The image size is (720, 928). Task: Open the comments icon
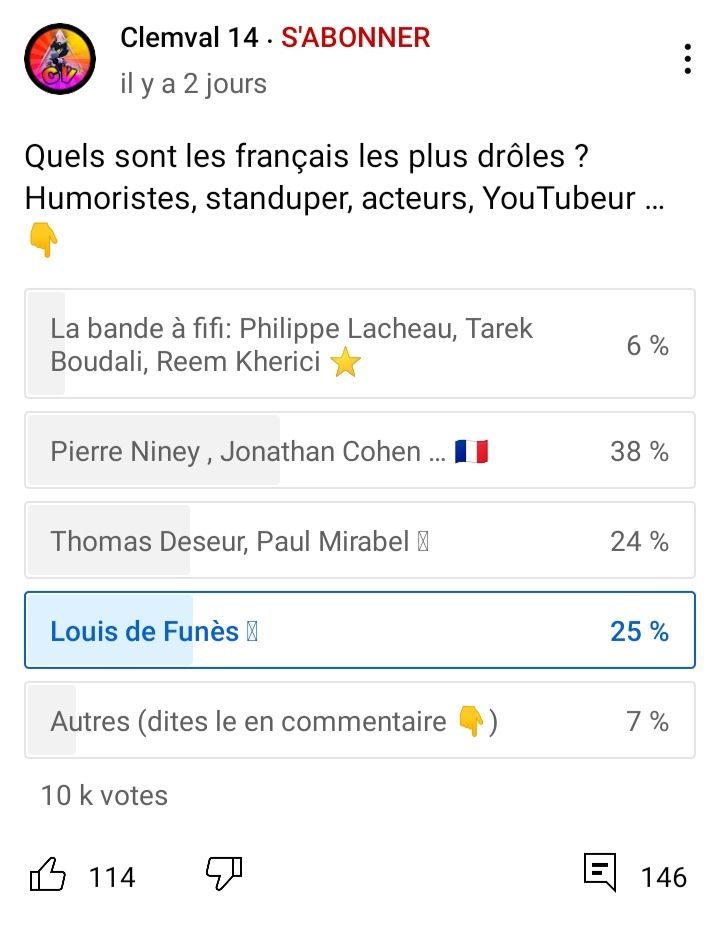[600, 872]
